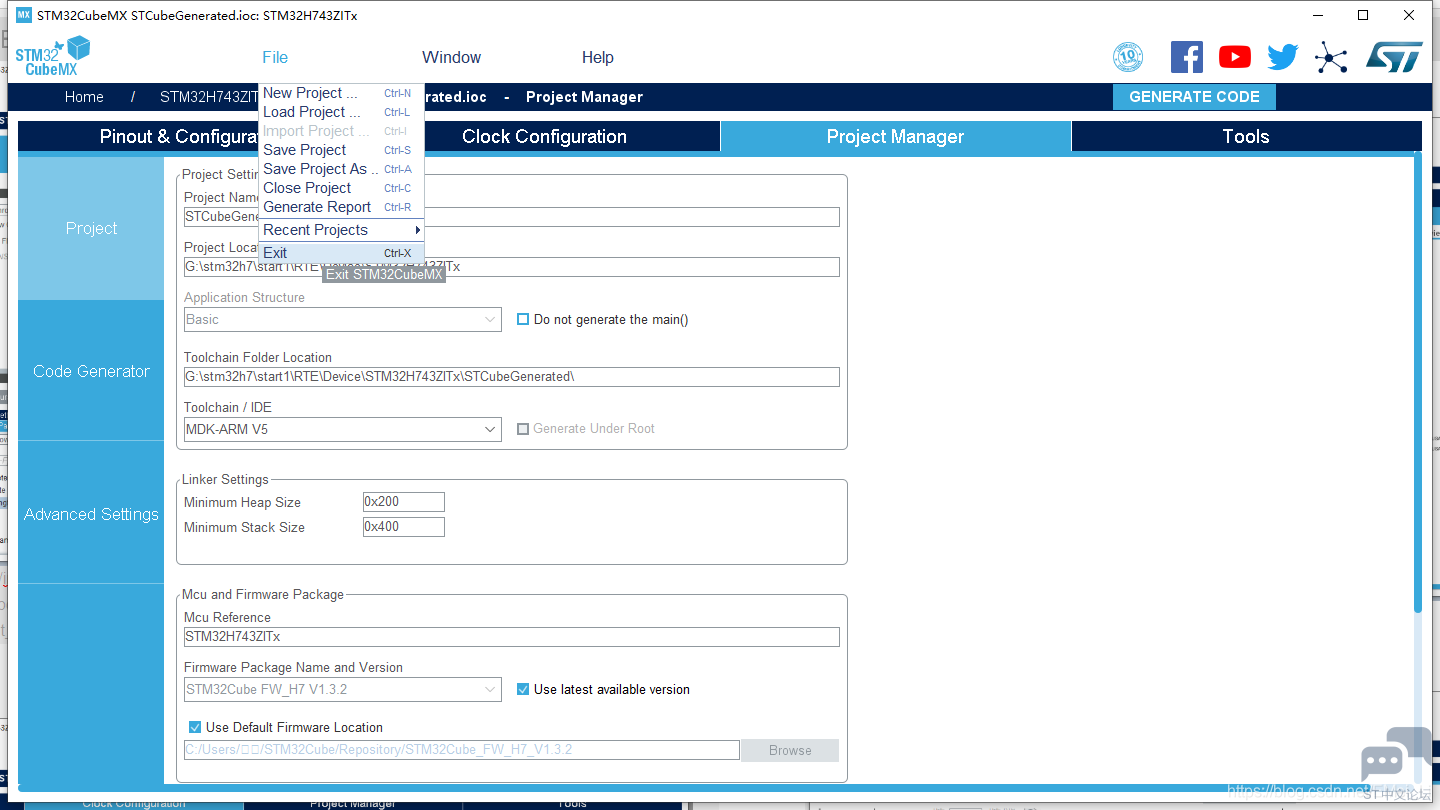Click the firmware repository path field
Image resolution: width=1440 pixels, height=810 pixels.
click(462, 750)
